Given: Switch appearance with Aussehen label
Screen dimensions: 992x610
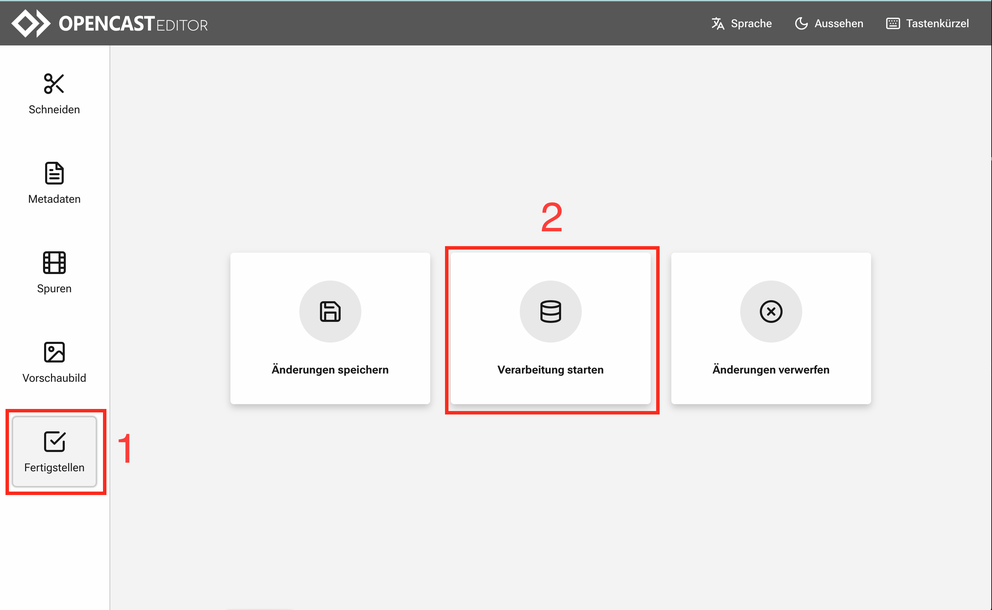Looking at the screenshot, I should (x=839, y=23).
